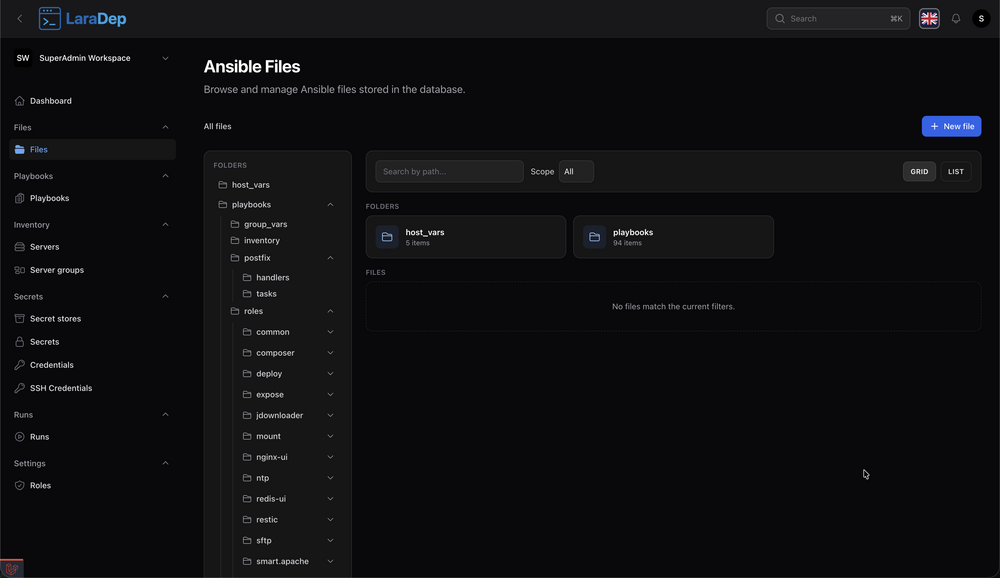The height and width of the screenshot is (578, 1000).
Task: Click the notification bell icon
Action: pos(955,19)
